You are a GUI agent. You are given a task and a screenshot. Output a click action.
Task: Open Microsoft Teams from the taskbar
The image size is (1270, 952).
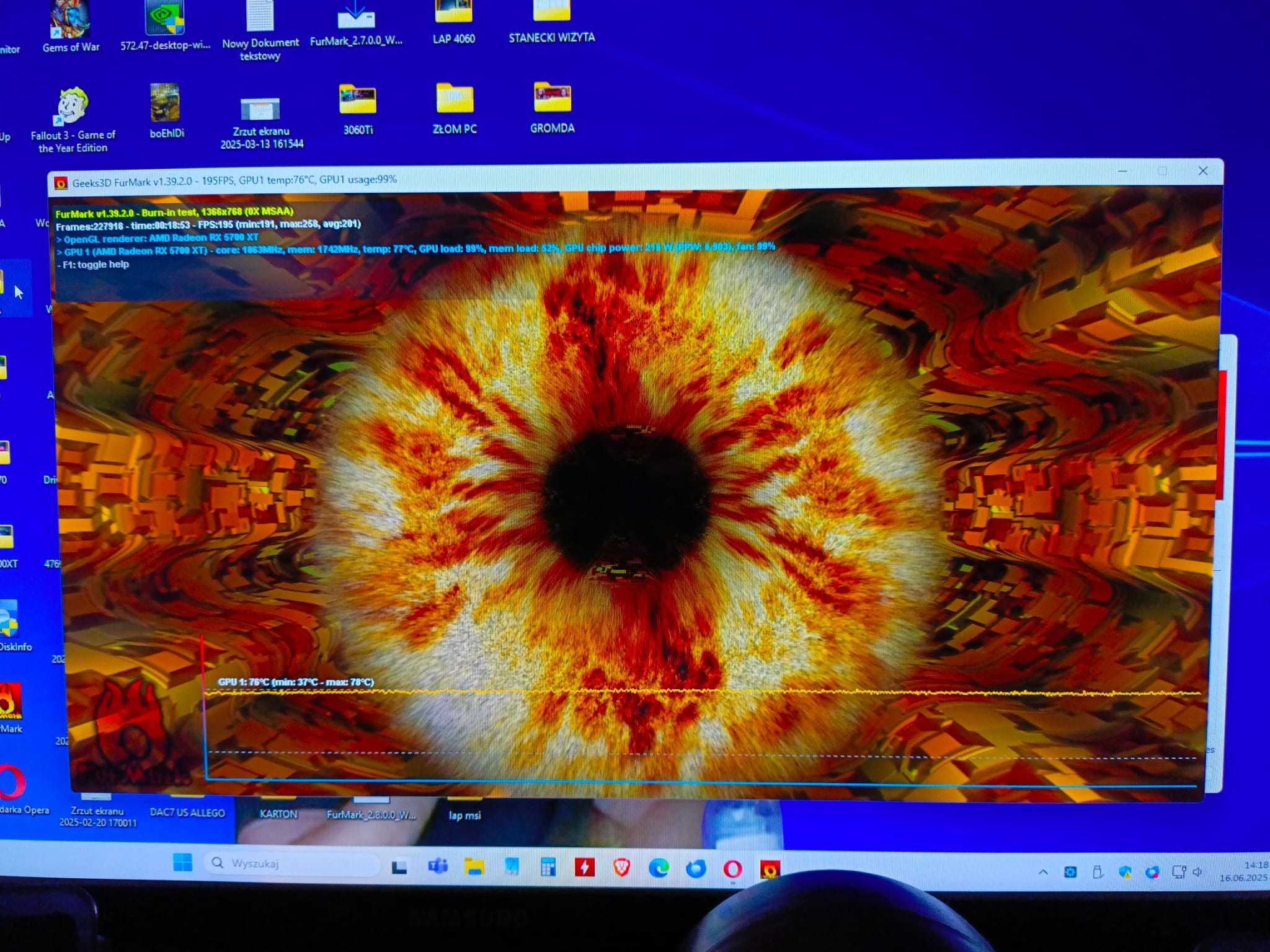[438, 866]
